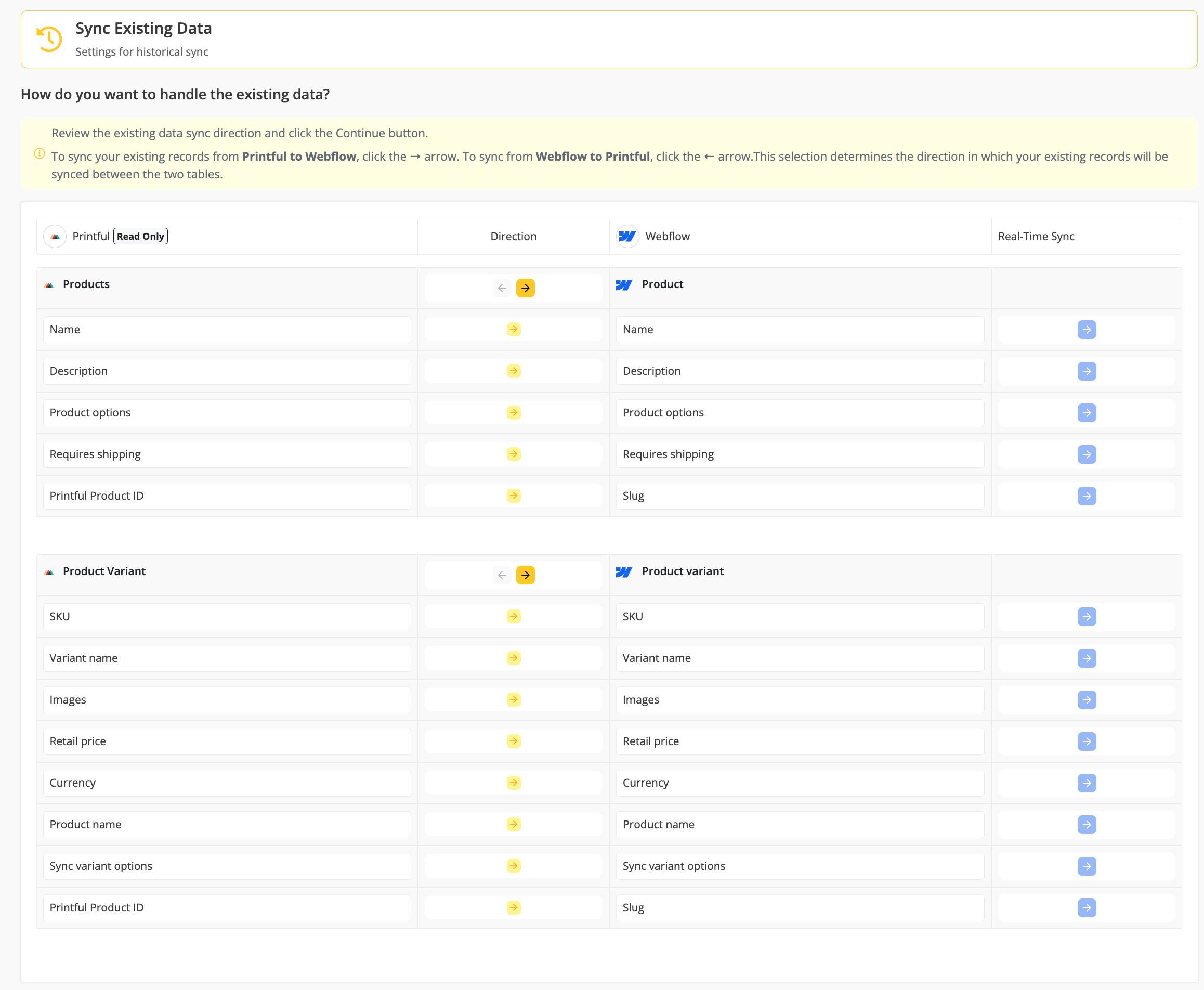Select the Webflow Sync variant options field
The height and width of the screenshot is (990, 1204).
[x=800, y=866]
